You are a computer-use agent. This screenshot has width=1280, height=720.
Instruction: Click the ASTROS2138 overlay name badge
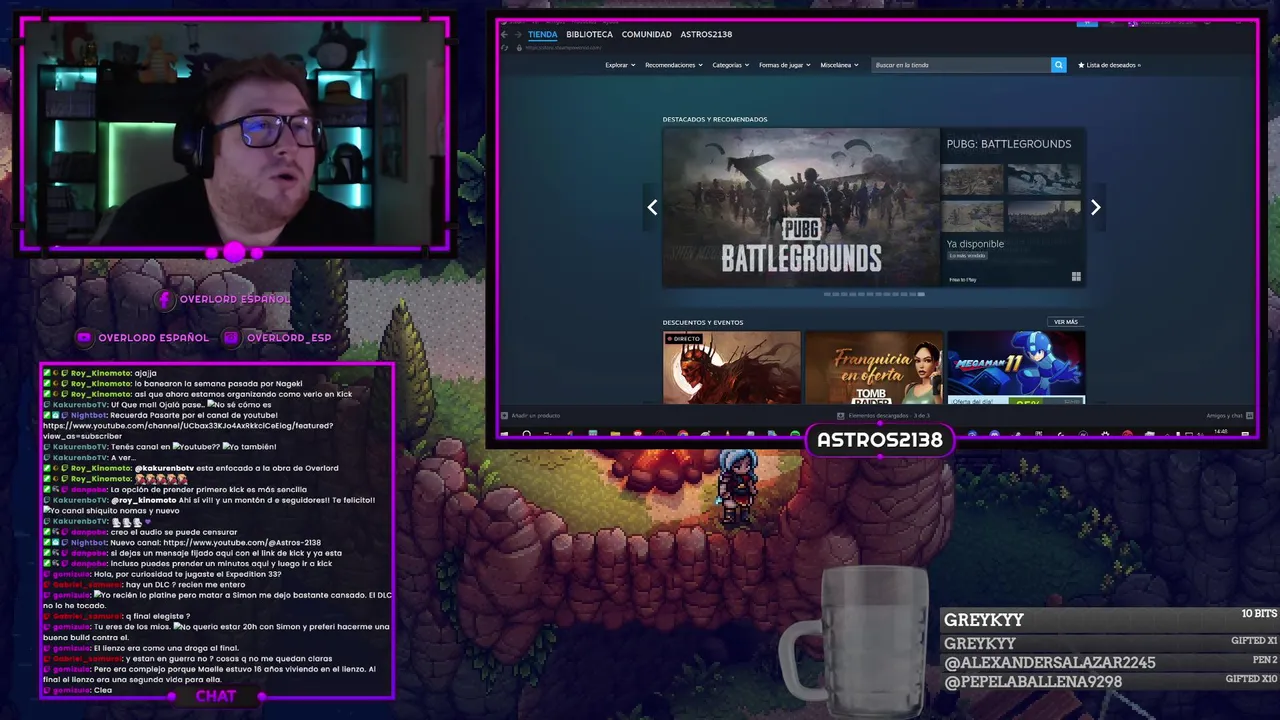click(880, 440)
